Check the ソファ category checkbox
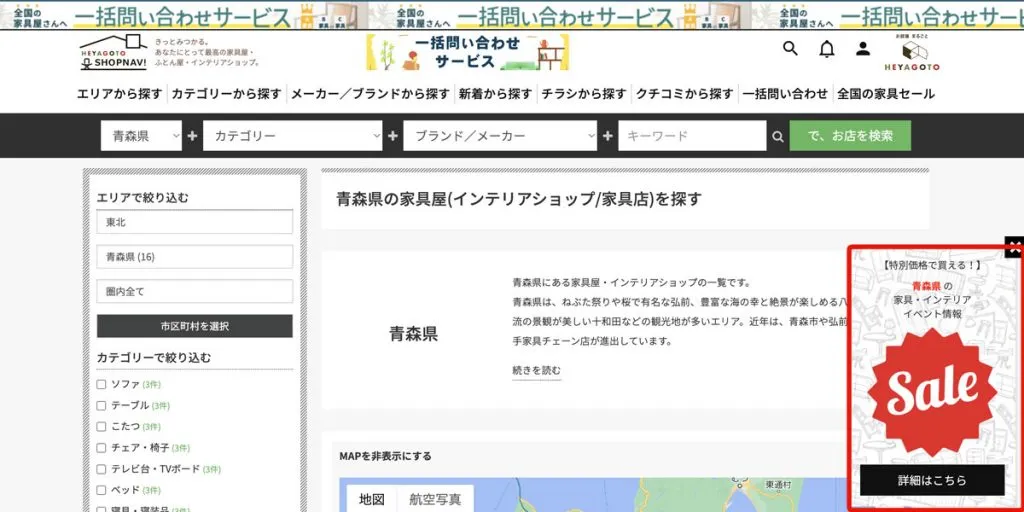 pyautogui.click(x=101, y=385)
